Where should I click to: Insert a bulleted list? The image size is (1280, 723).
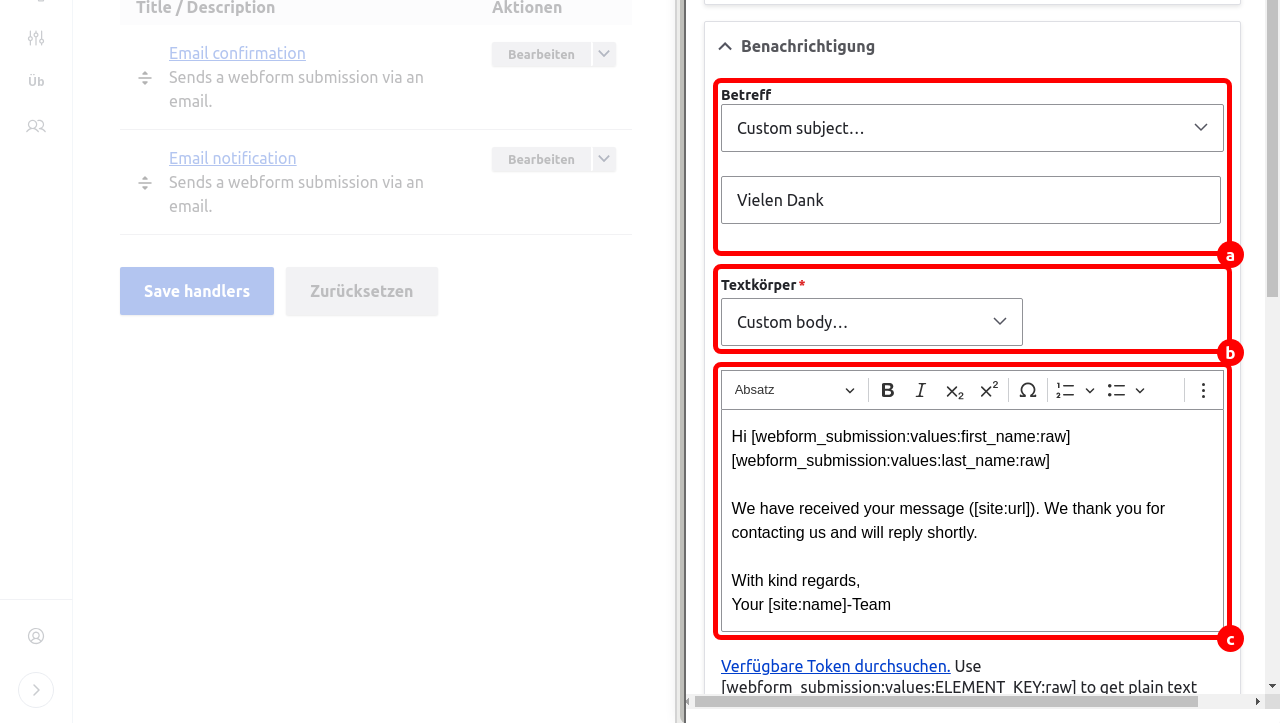pyautogui.click(x=1117, y=390)
